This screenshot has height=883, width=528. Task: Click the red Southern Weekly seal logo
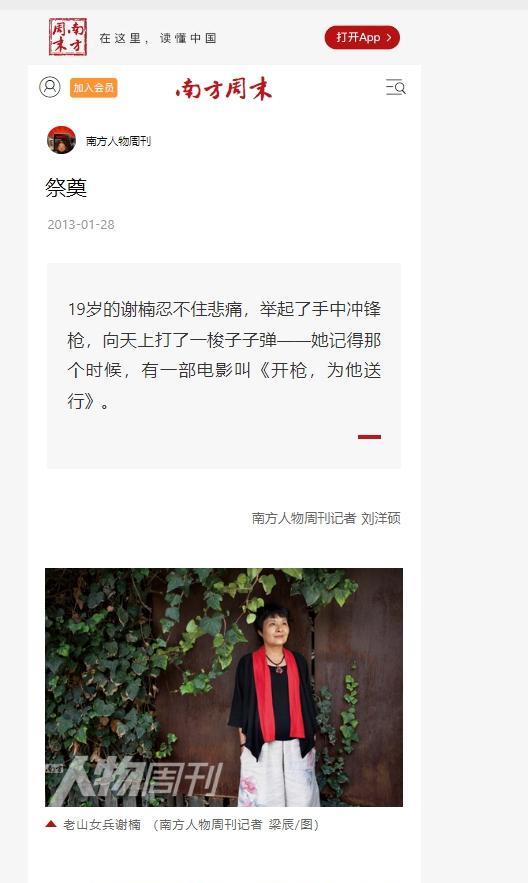tap(68, 37)
